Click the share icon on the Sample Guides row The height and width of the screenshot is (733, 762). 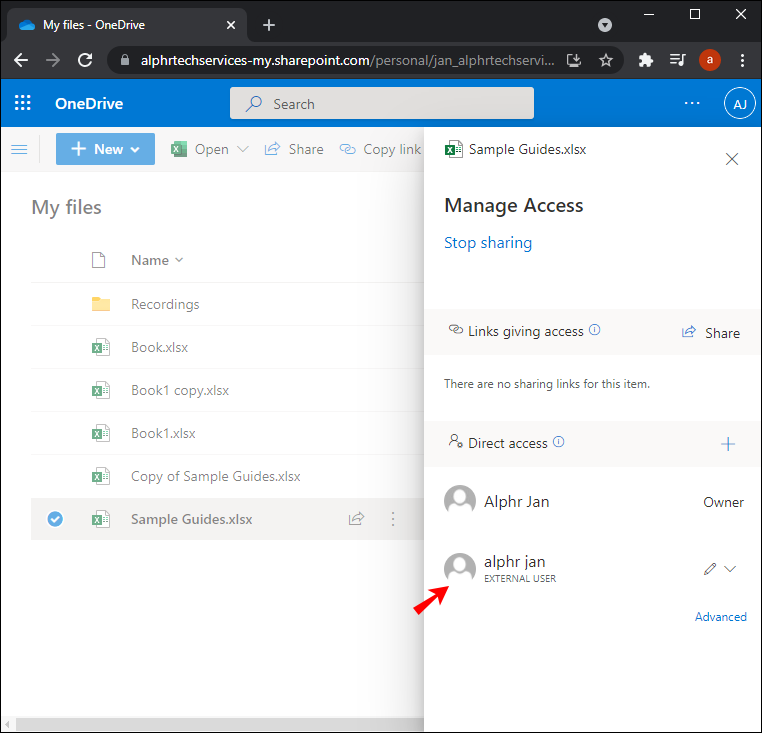(x=356, y=519)
